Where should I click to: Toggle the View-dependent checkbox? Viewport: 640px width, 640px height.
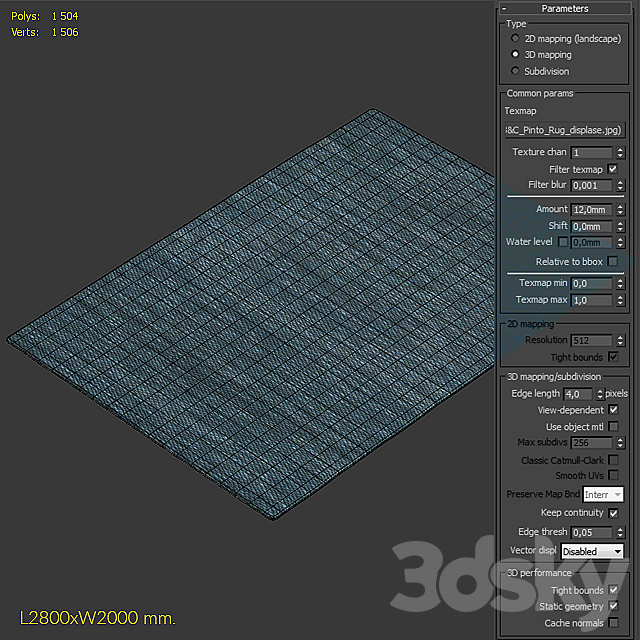(613, 409)
